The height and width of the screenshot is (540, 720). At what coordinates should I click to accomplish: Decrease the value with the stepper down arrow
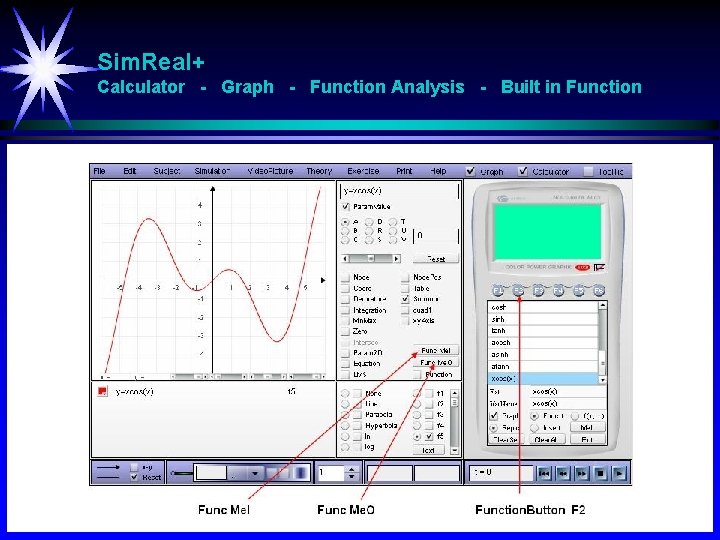[x=352, y=477]
